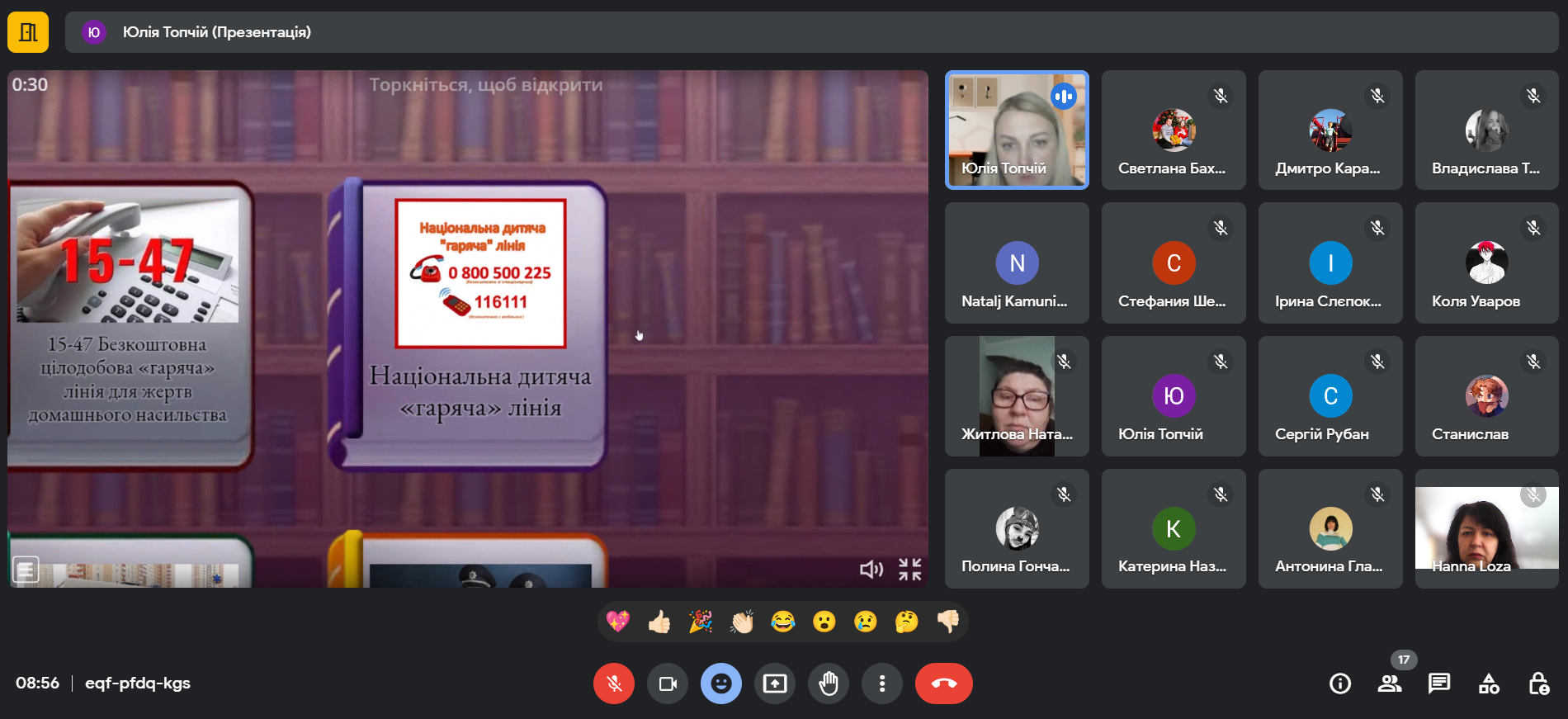
Task: Open host controls lock icon
Action: pos(1538,684)
